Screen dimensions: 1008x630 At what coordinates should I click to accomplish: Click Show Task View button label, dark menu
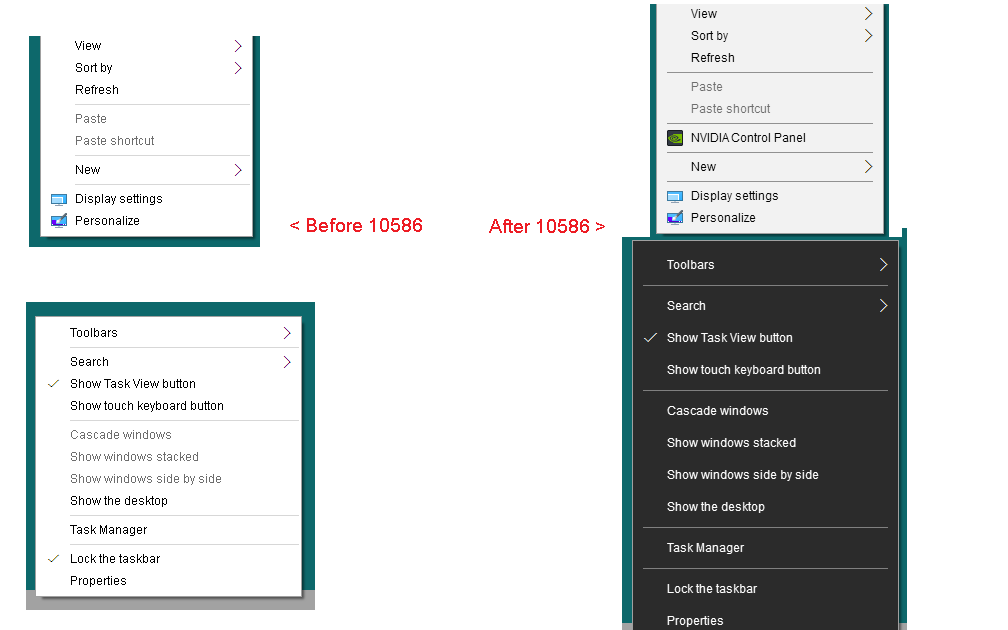[730, 338]
